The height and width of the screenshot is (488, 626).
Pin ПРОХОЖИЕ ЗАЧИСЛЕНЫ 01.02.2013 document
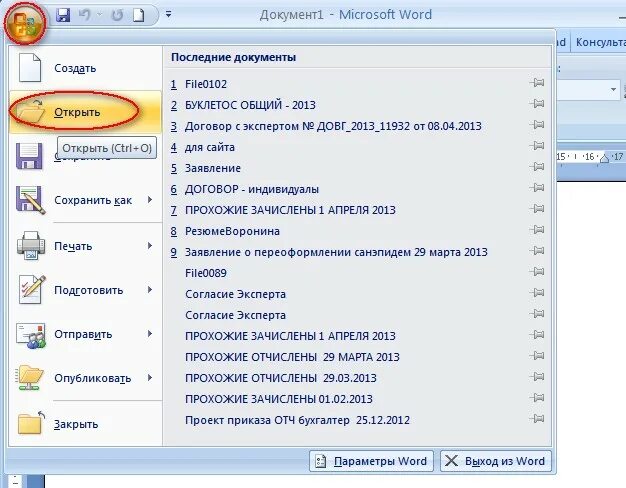click(537, 398)
